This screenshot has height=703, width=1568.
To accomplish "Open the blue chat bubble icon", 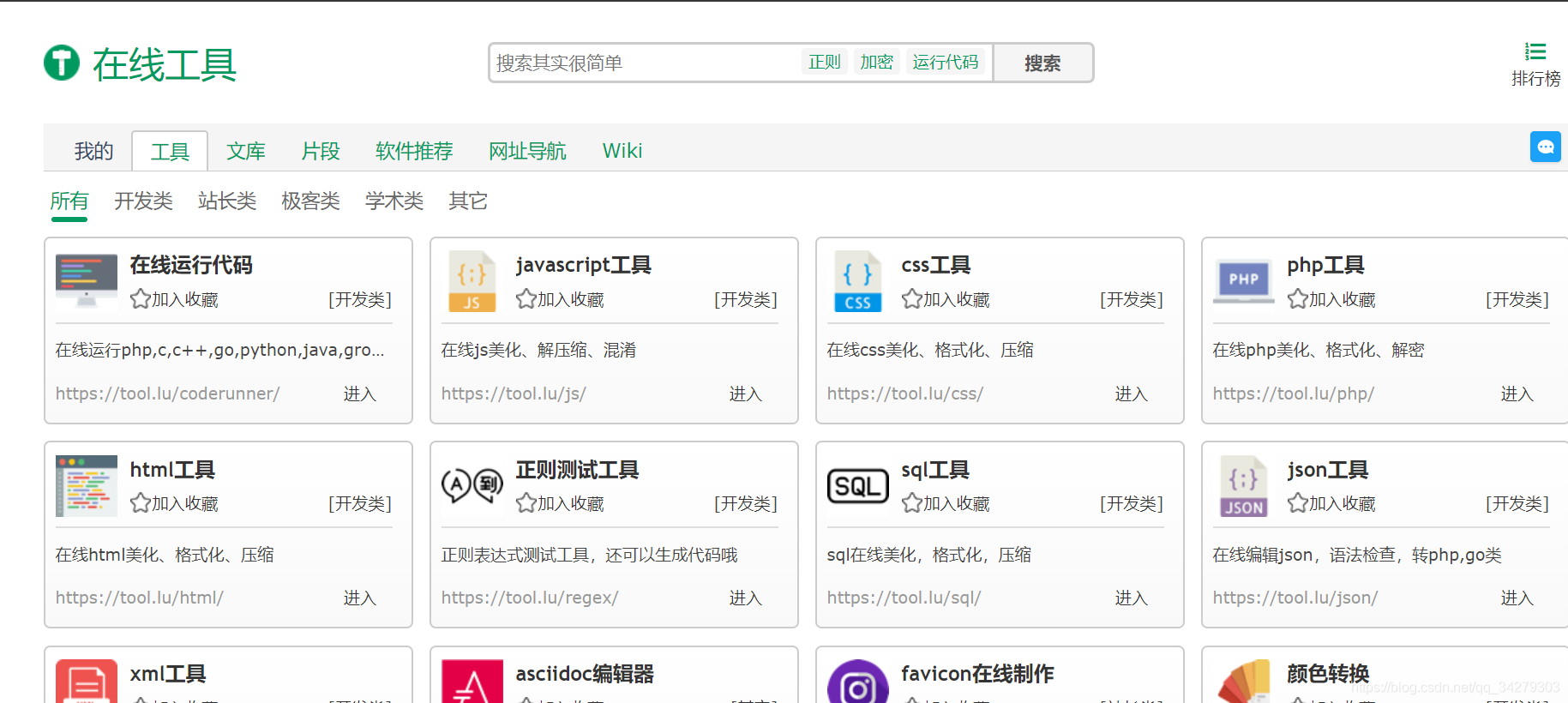I will click(x=1546, y=147).
